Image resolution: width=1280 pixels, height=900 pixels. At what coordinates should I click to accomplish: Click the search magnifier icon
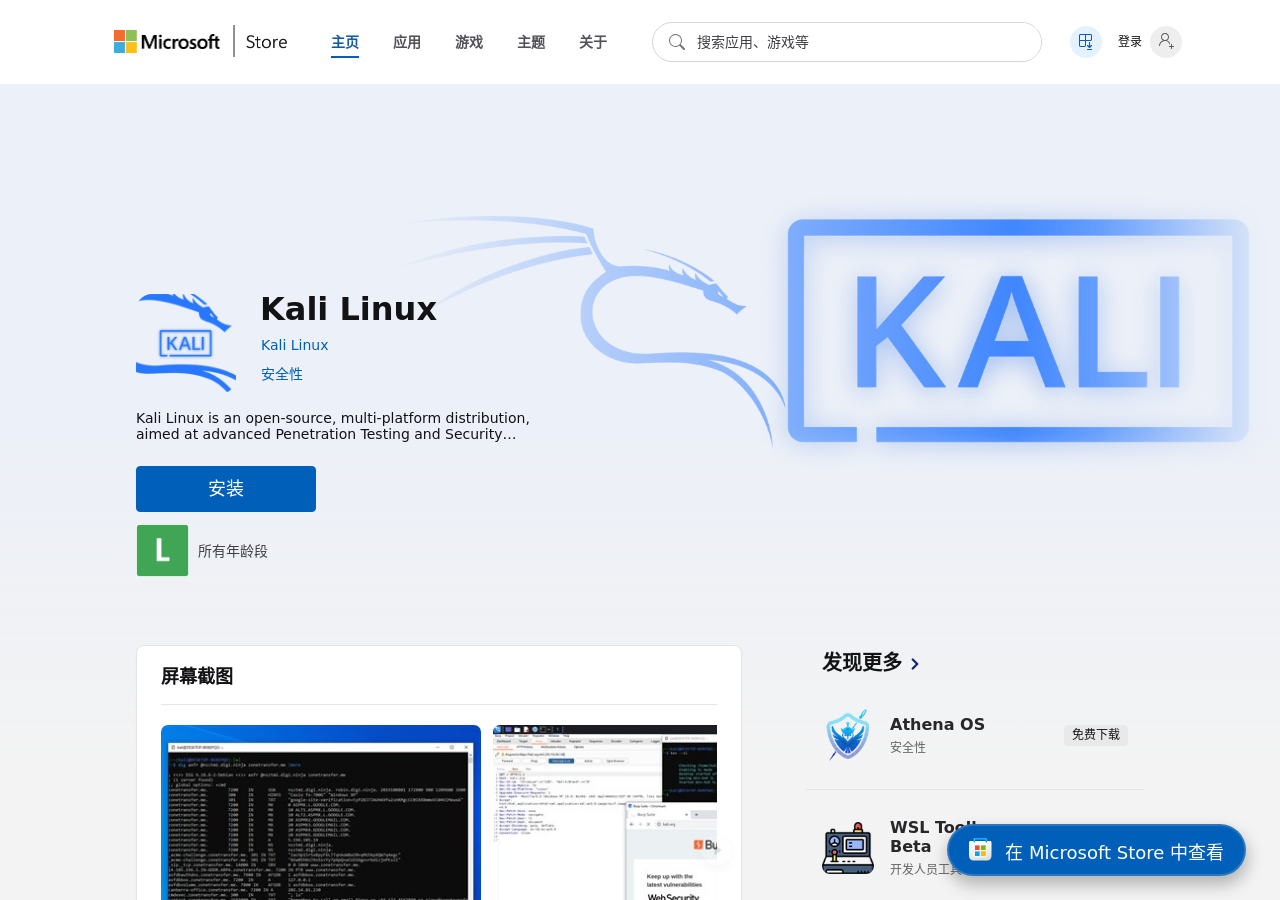coord(677,42)
